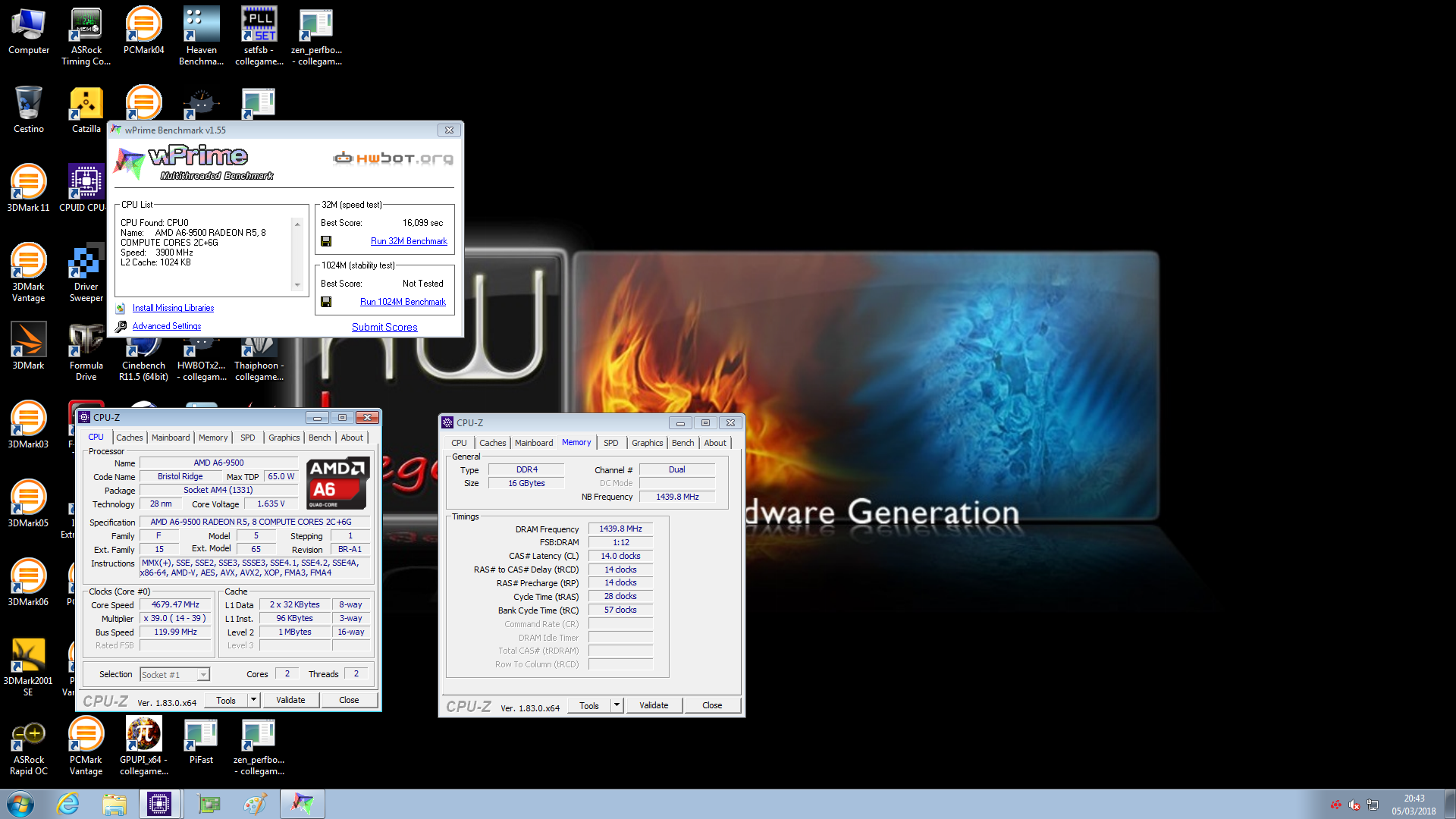Expand Socket #1 selection dropdown
1456x819 pixels.
click(203, 675)
